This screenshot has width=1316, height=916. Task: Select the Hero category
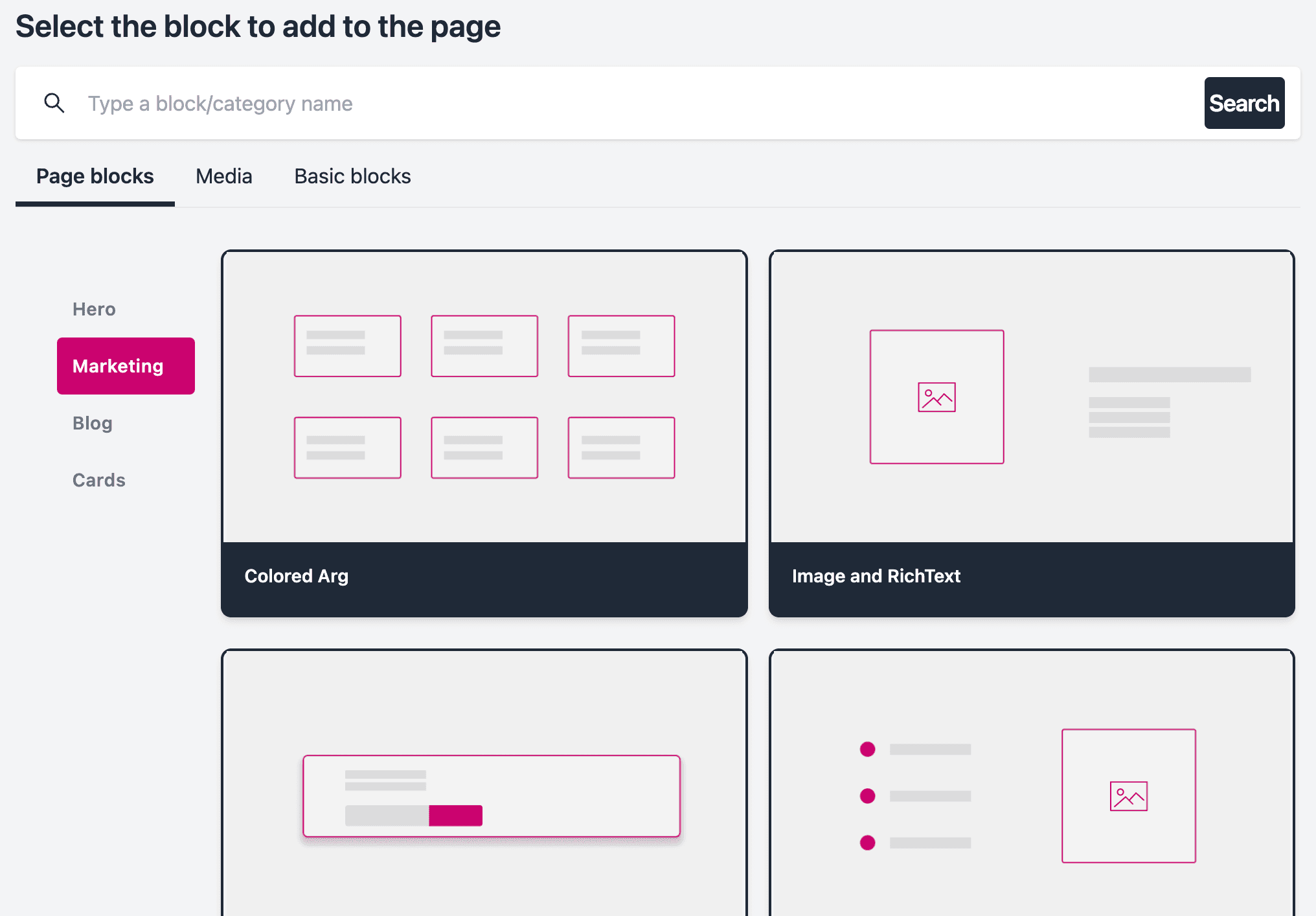pyautogui.click(x=94, y=309)
